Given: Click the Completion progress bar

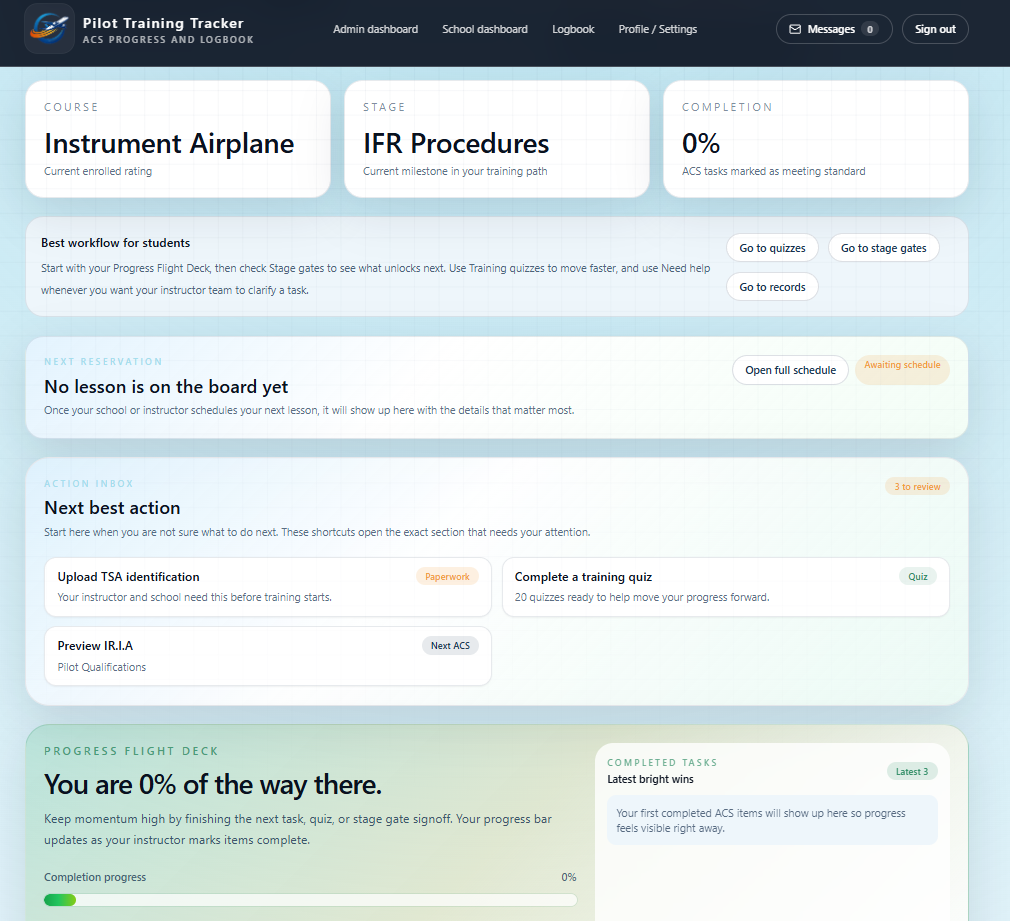Looking at the screenshot, I should coord(310,900).
